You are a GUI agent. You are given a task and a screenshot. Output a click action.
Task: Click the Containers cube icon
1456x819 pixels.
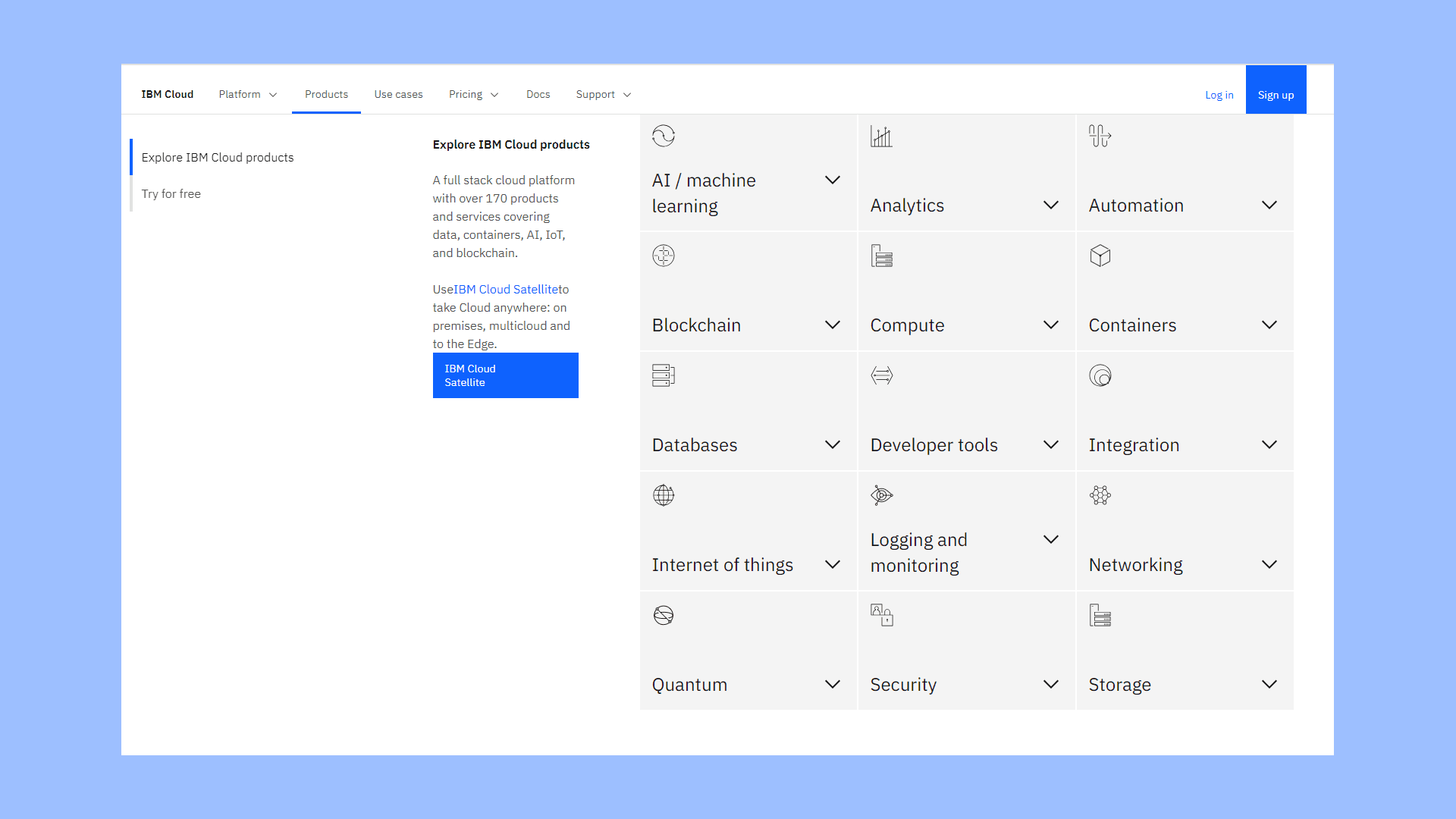1100,256
